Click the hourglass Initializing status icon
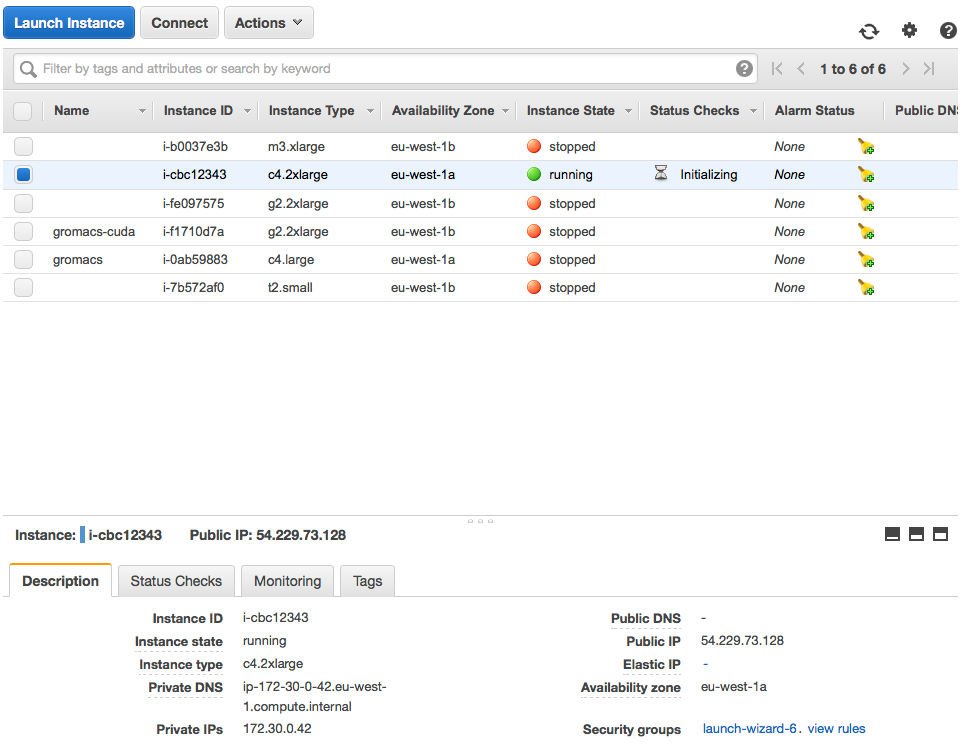Screen dimensions: 964x751 click(x=661, y=173)
